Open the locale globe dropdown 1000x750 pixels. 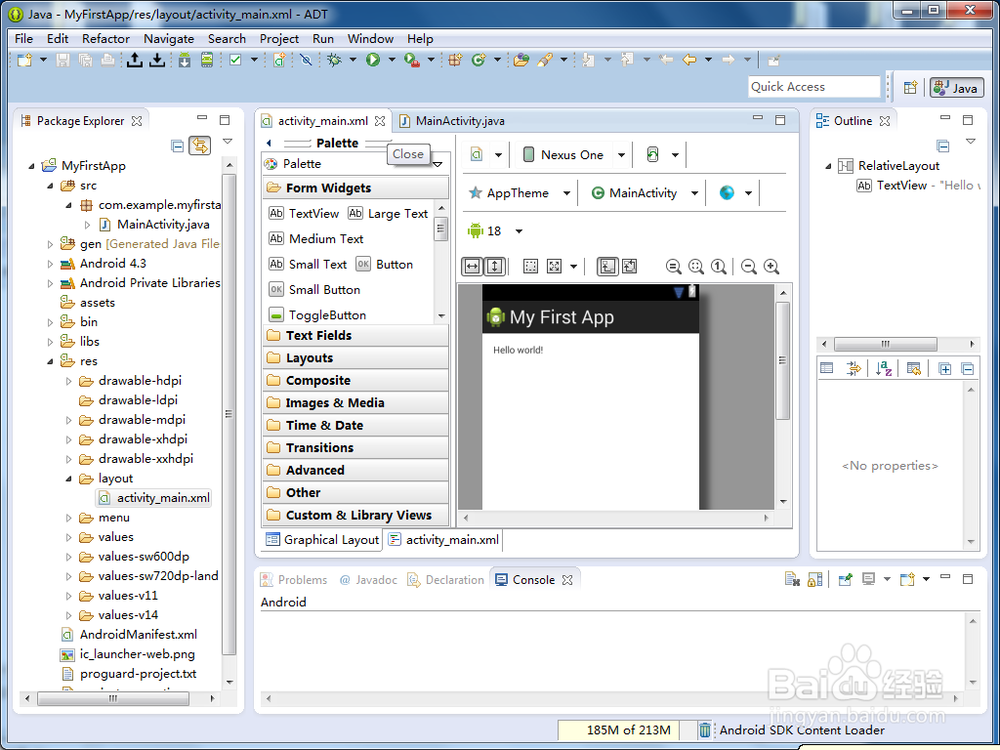(748, 193)
